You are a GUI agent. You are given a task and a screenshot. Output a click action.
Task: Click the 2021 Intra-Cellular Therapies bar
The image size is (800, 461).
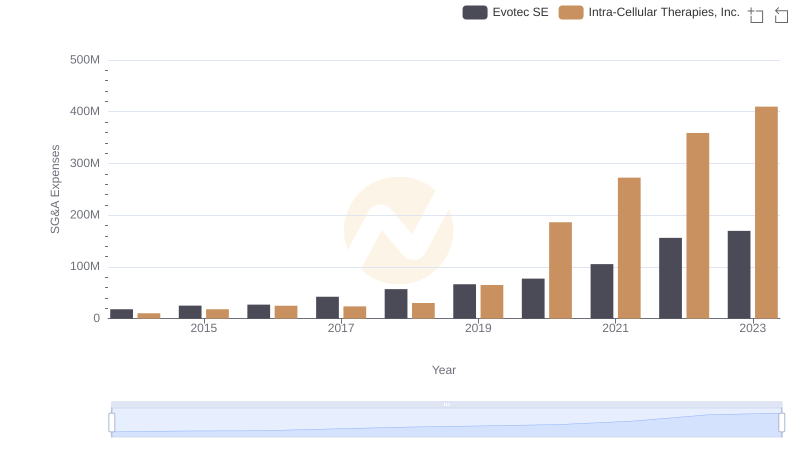(629, 248)
